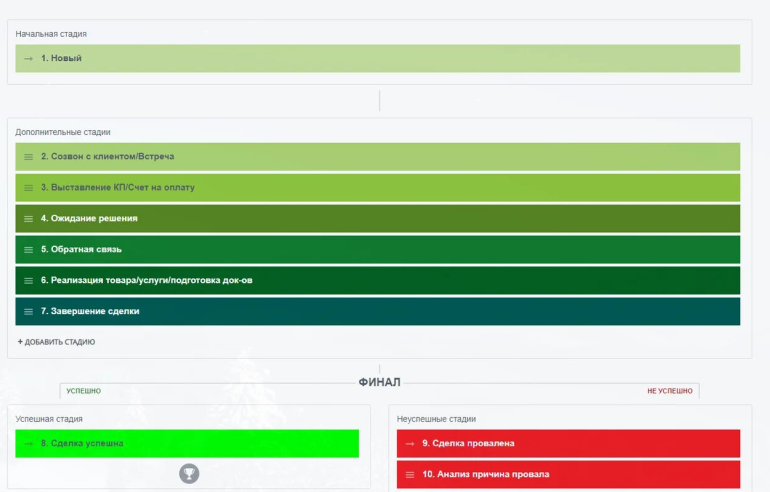
Task: Click the red 9. Сделка провалена stage name
Action: click(x=468, y=443)
